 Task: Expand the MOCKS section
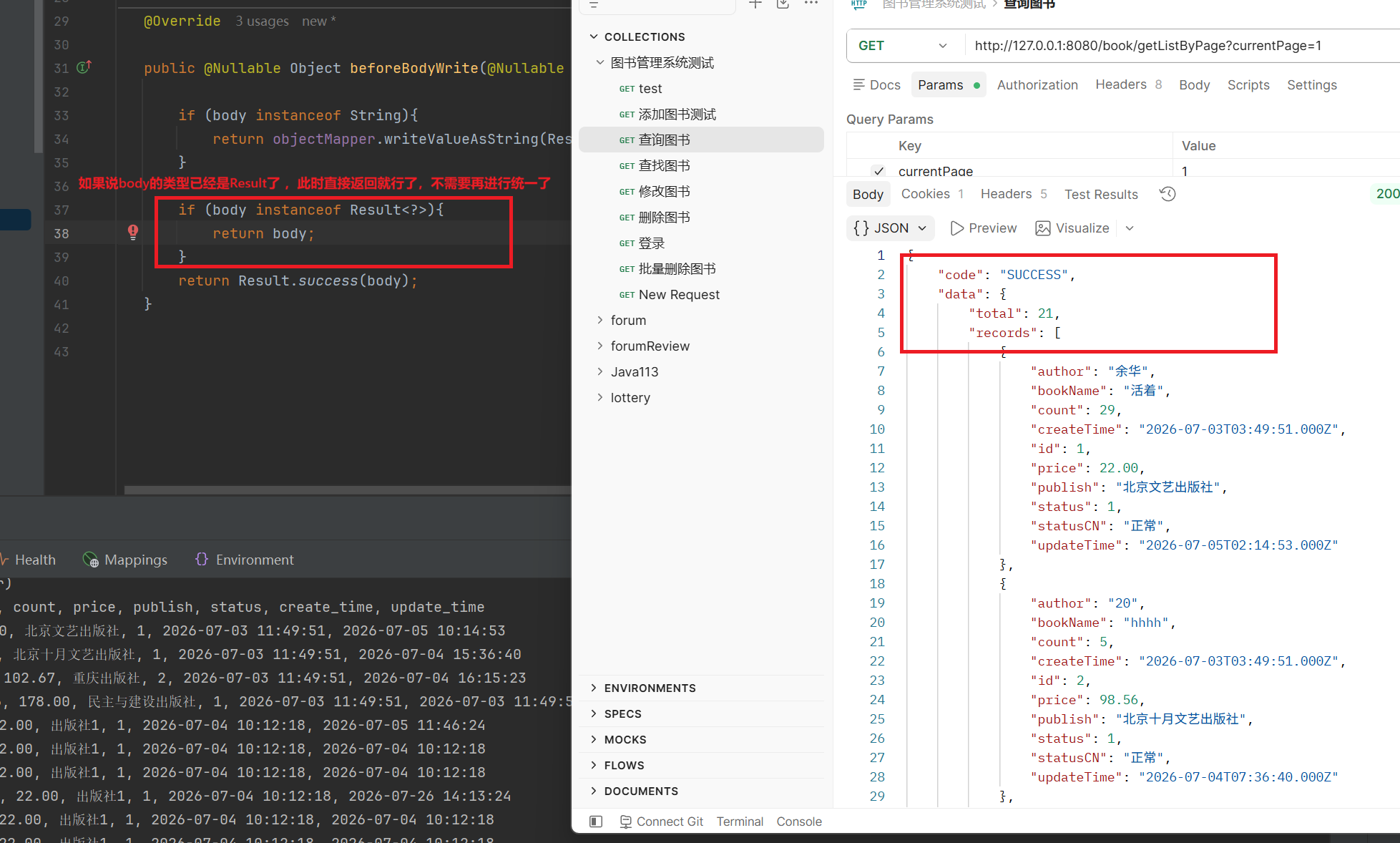[x=593, y=739]
